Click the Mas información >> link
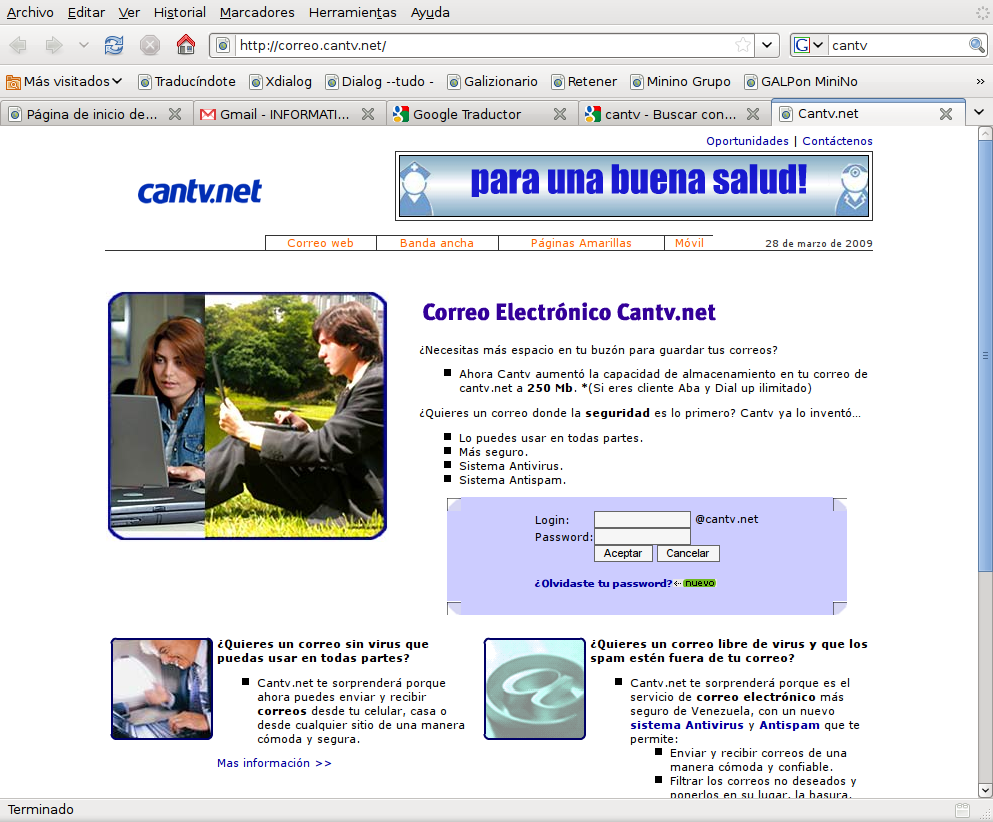This screenshot has width=993, height=822. [x=274, y=763]
